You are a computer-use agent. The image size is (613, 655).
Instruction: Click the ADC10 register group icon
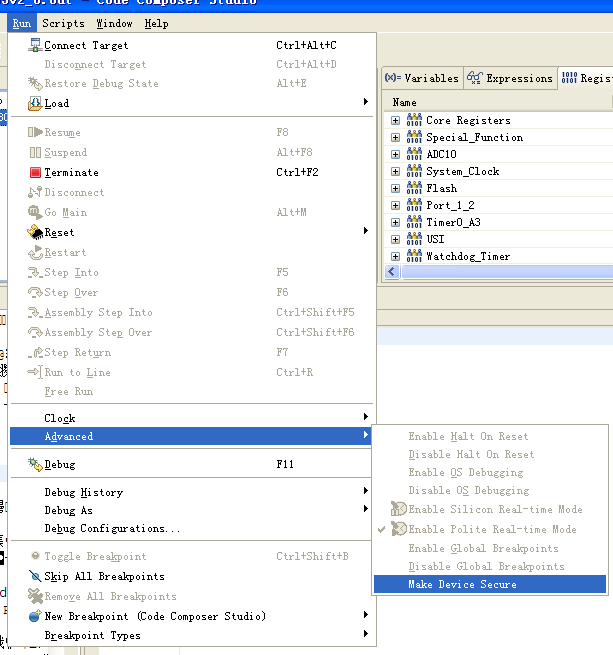coord(414,154)
